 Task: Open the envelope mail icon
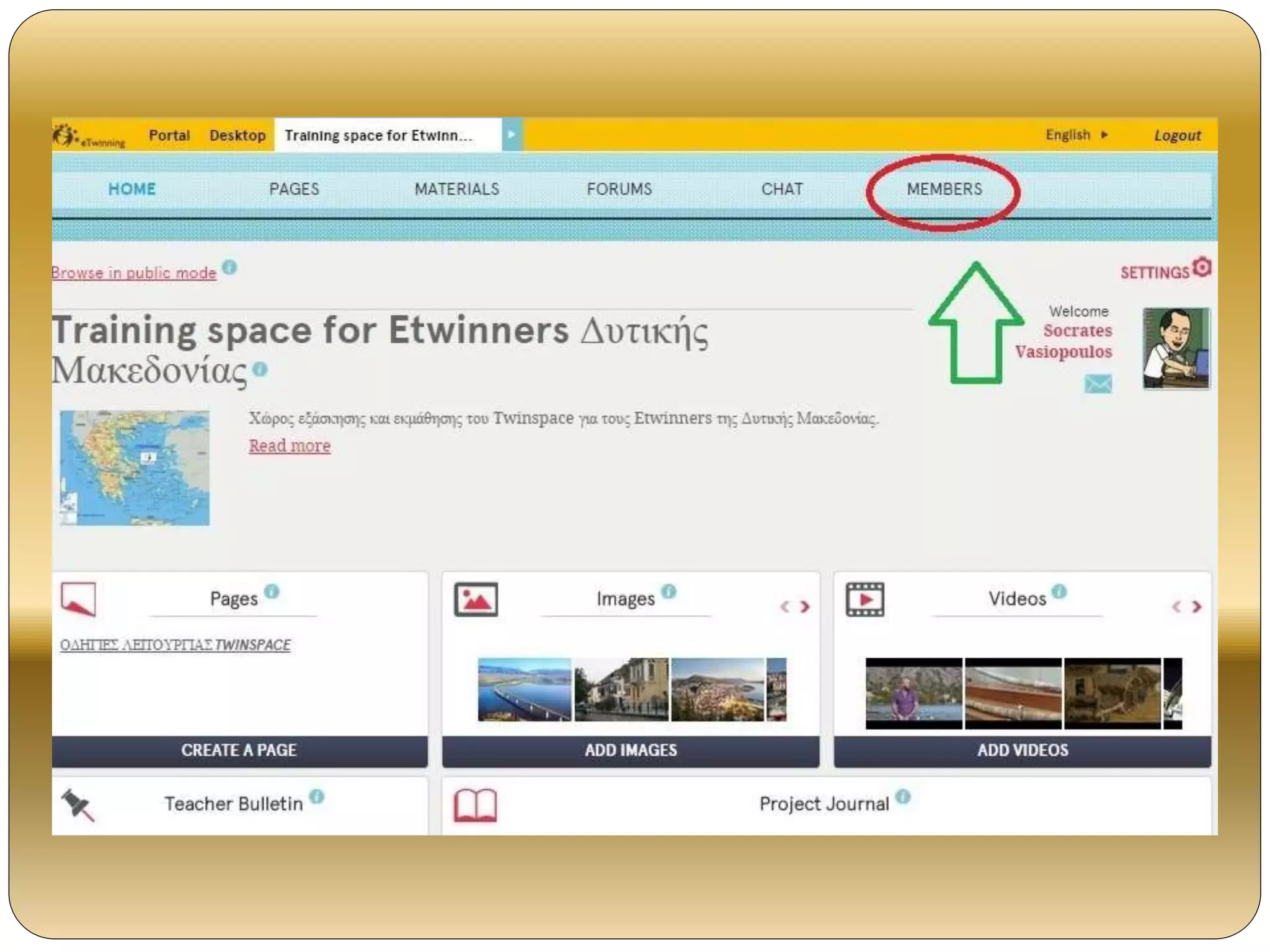pyautogui.click(x=1098, y=384)
